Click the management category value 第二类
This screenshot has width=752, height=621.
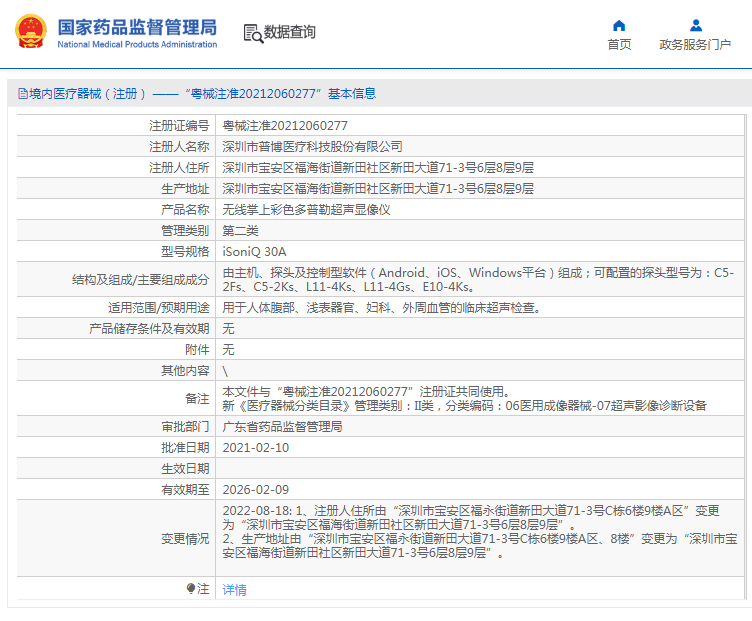pyautogui.click(x=240, y=230)
